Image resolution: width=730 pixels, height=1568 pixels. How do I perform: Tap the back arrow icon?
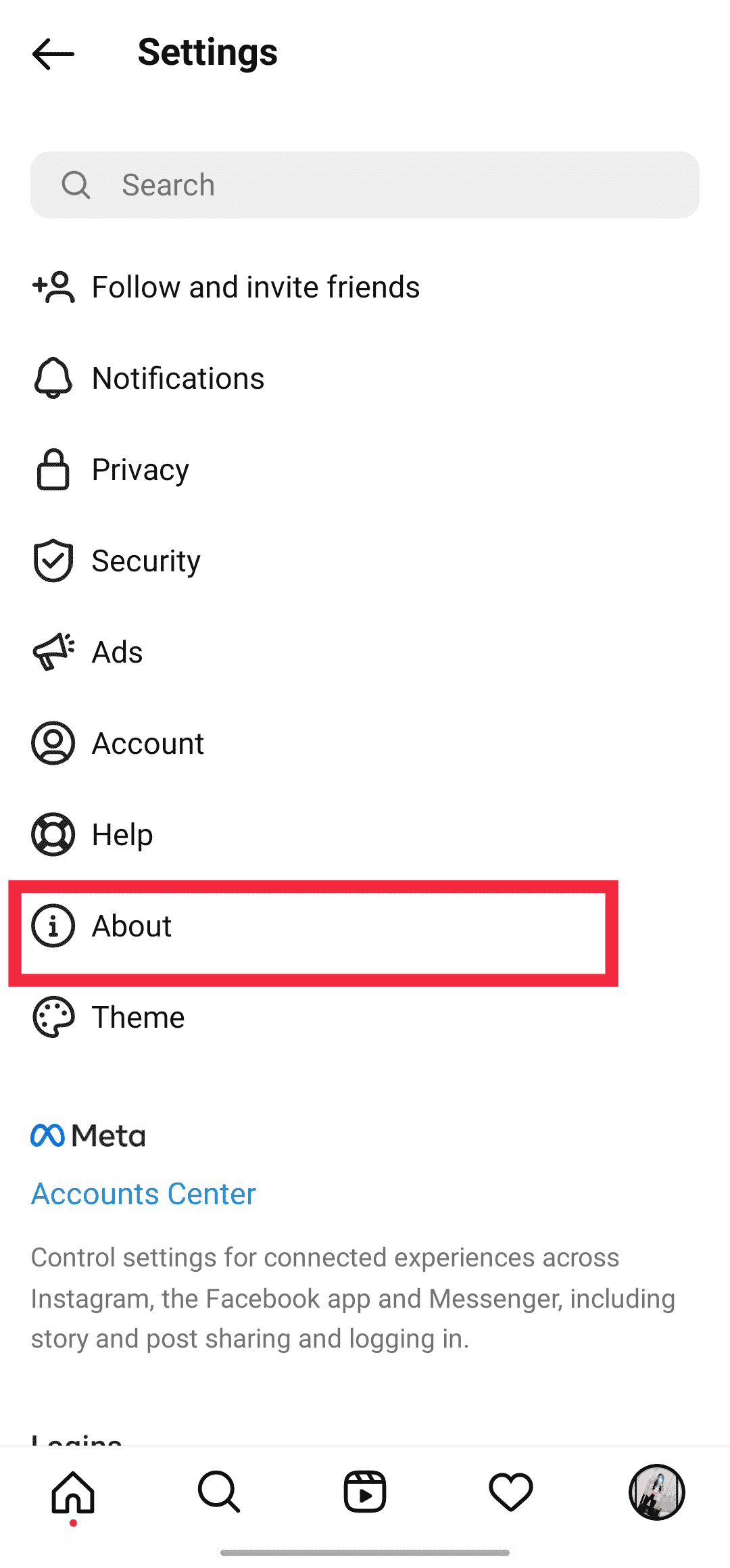pyautogui.click(x=53, y=53)
